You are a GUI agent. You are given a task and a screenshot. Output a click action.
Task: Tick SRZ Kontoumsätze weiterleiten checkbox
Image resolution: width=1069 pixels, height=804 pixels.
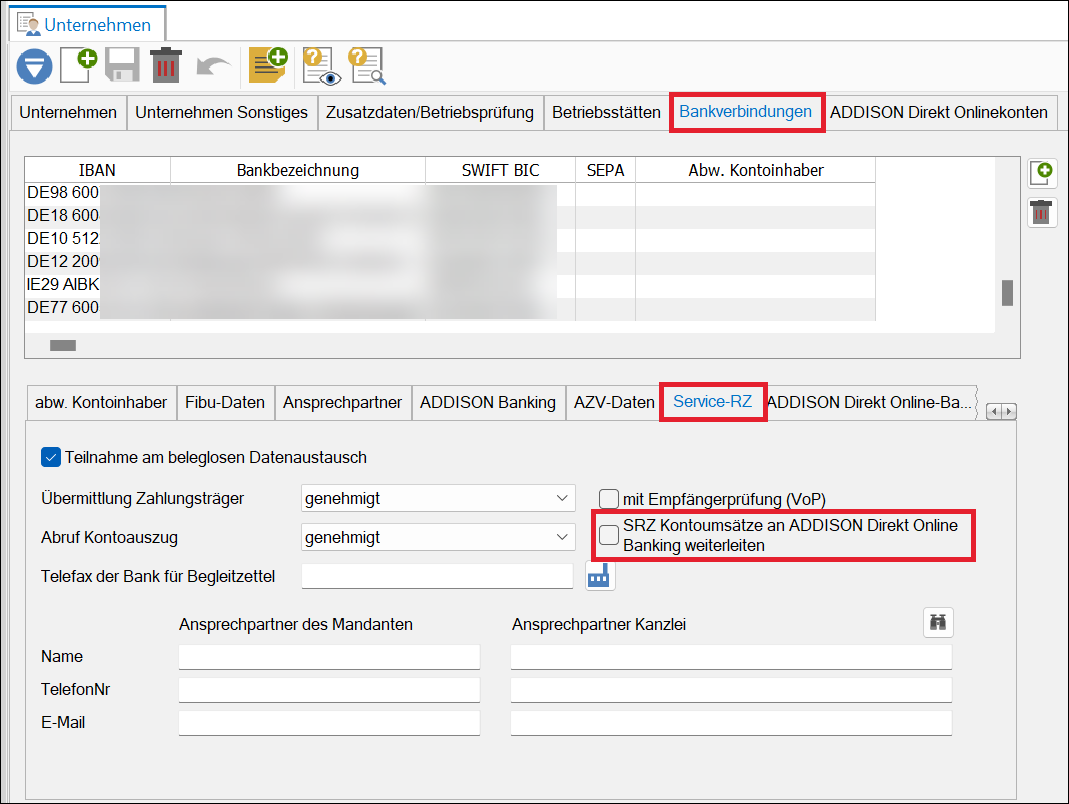click(609, 535)
